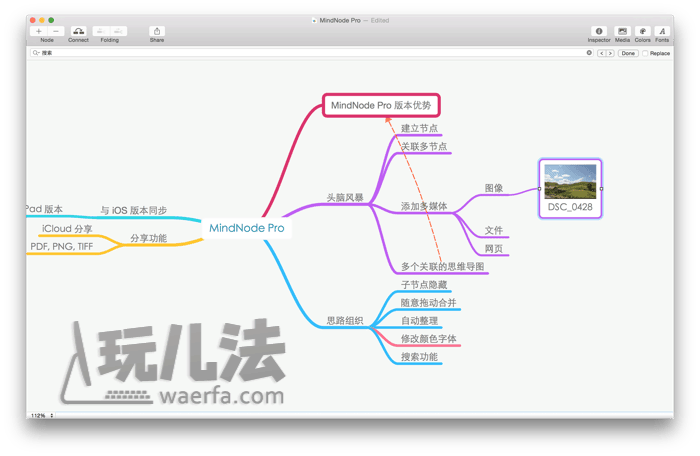
Task: Click the fold nodes icon
Action: (101, 31)
